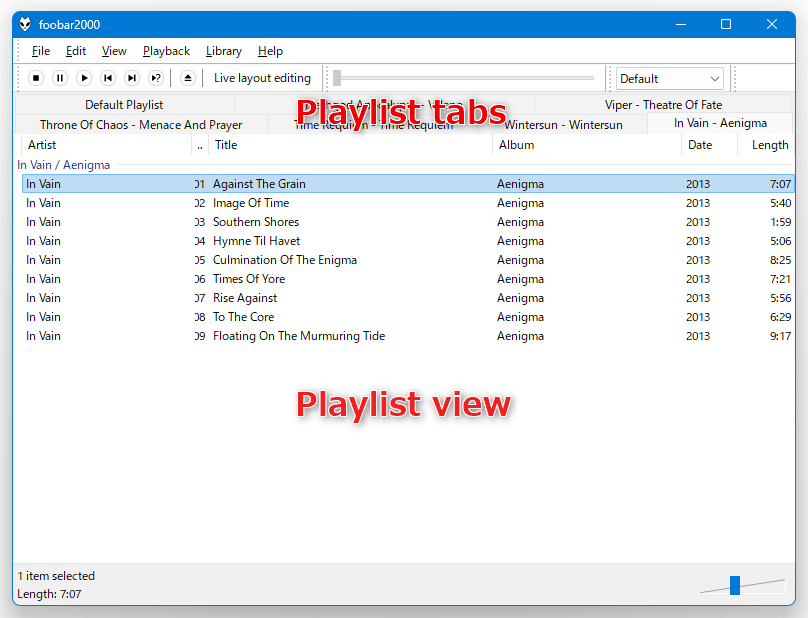The image size is (808, 618).
Task: Switch to Throne Of Chaos playlist tab
Action: click(141, 125)
